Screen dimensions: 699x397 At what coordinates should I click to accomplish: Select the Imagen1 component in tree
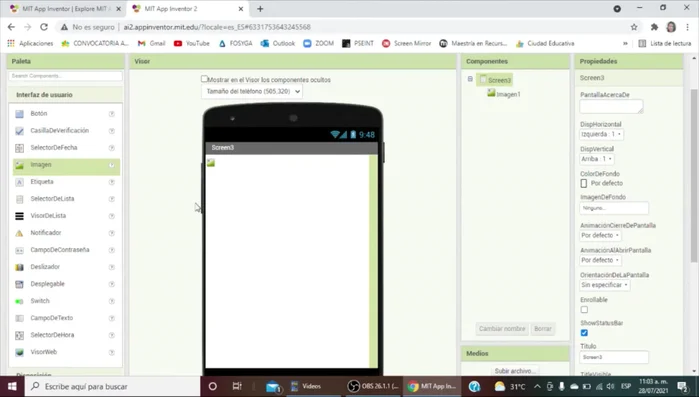tap(504, 94)
